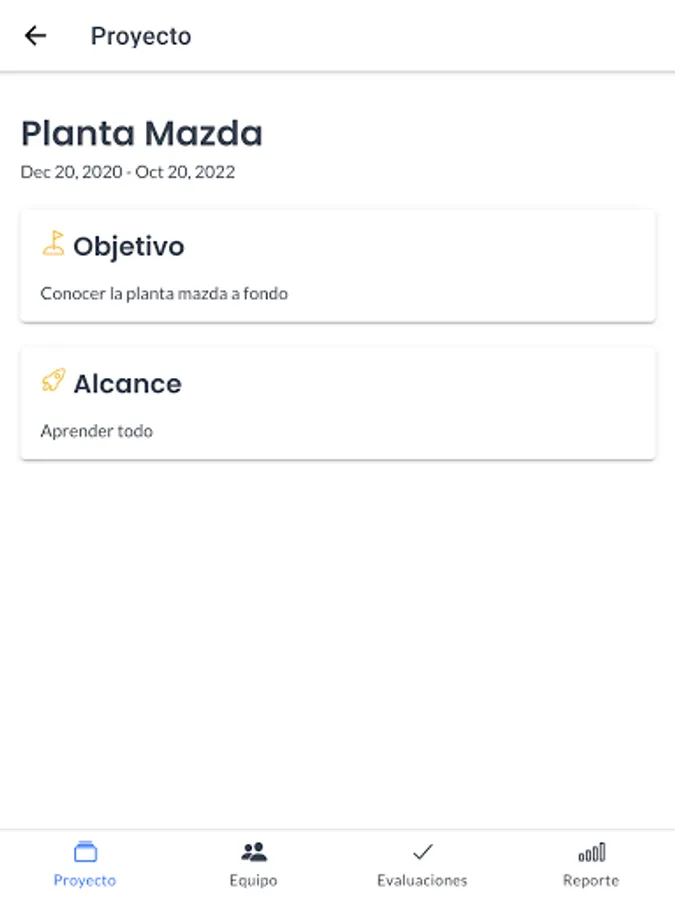Click the Planta Mazda project title
The image size is (675, 900).
(141, 133)
